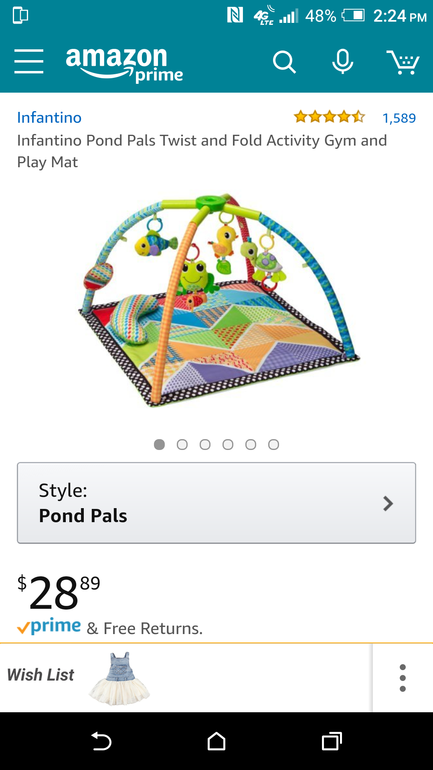
Task: Open the three-dot overflow menu
Action: tap(403, 678)
